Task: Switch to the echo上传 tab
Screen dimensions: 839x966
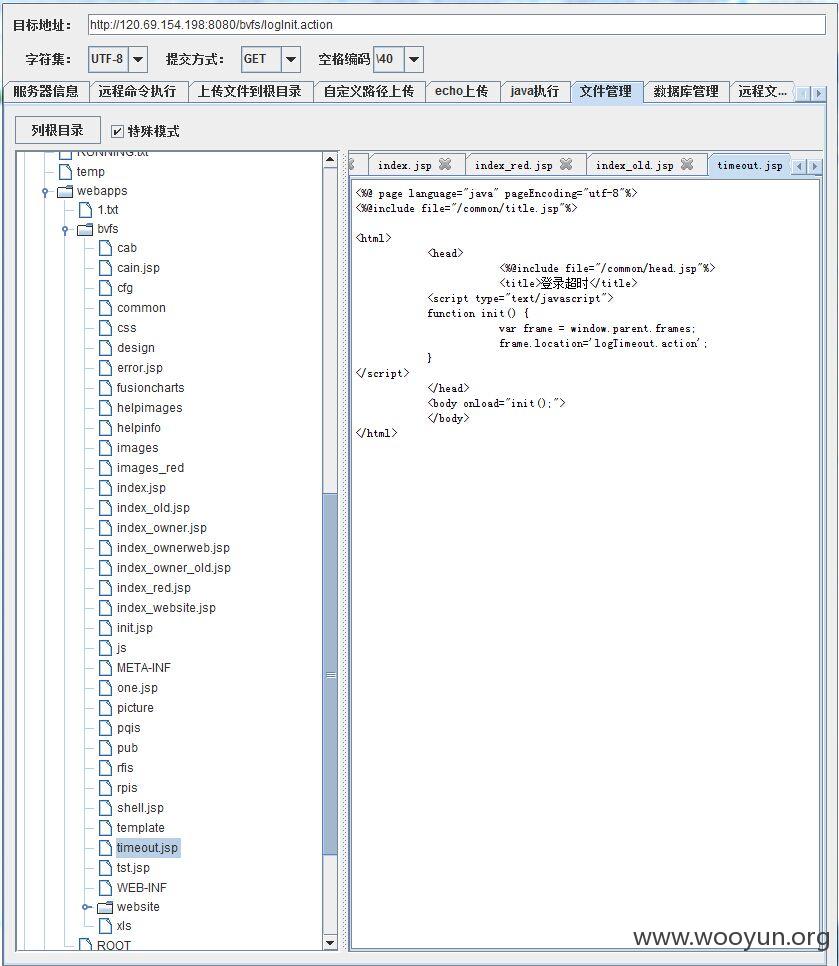Action: pyautogui.click(x=461, y=92)
